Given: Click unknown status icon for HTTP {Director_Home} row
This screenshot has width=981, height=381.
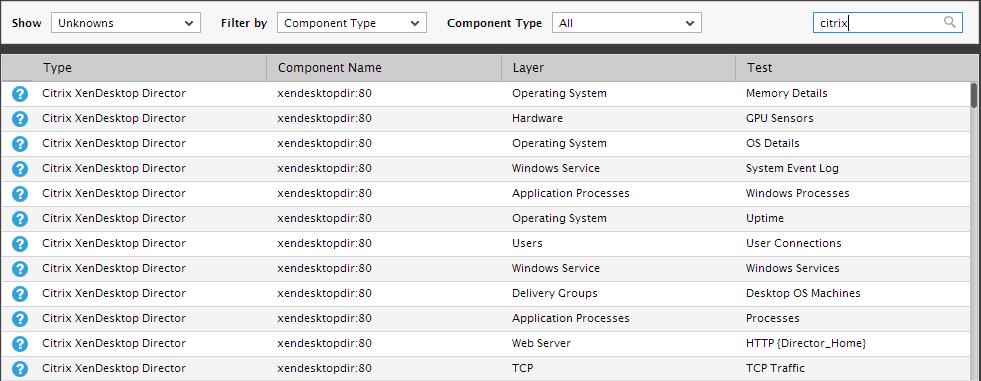Looking at the screenshot, I should click(x=20, y=344).
